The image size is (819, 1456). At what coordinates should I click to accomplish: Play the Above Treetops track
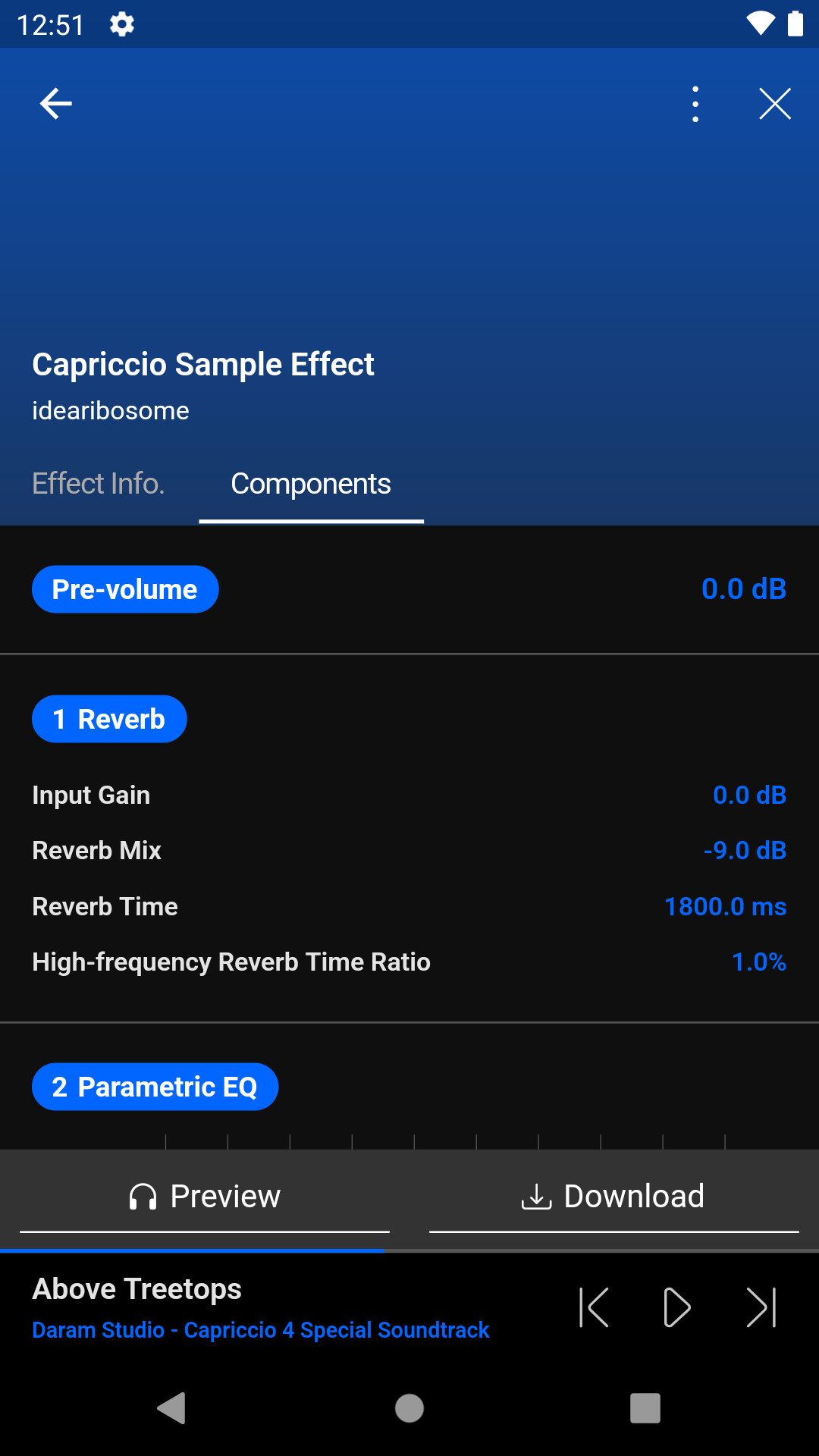676,1307
